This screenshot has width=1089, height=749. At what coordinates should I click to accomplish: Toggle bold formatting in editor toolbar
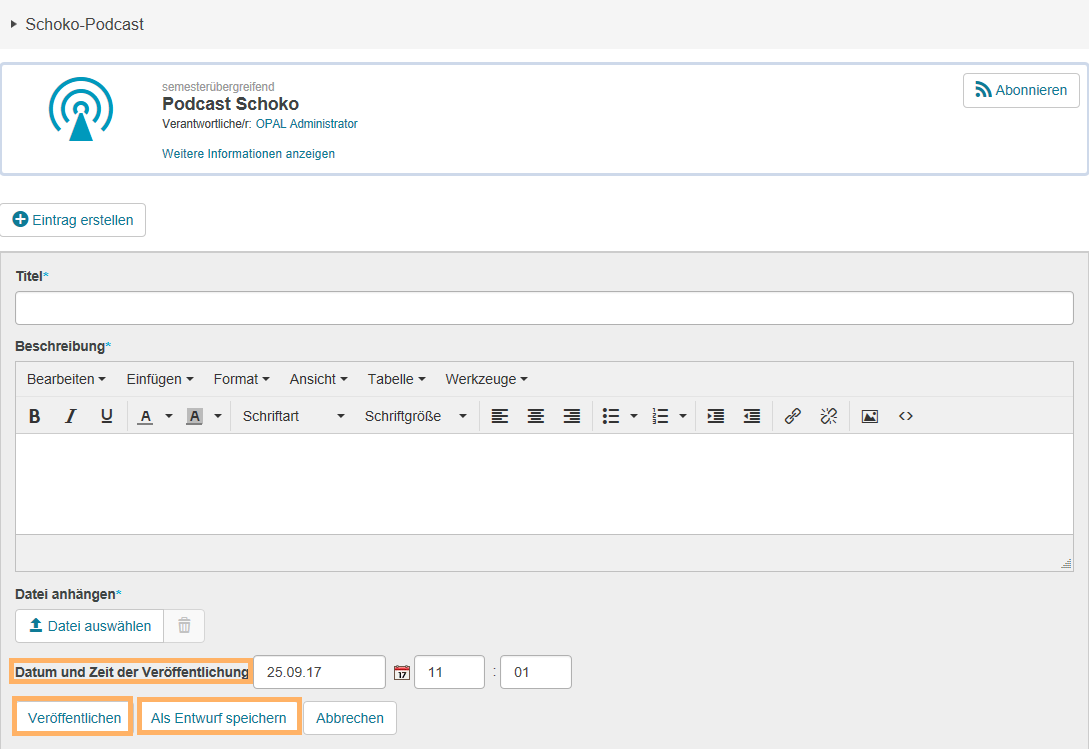tap(35, 416)
